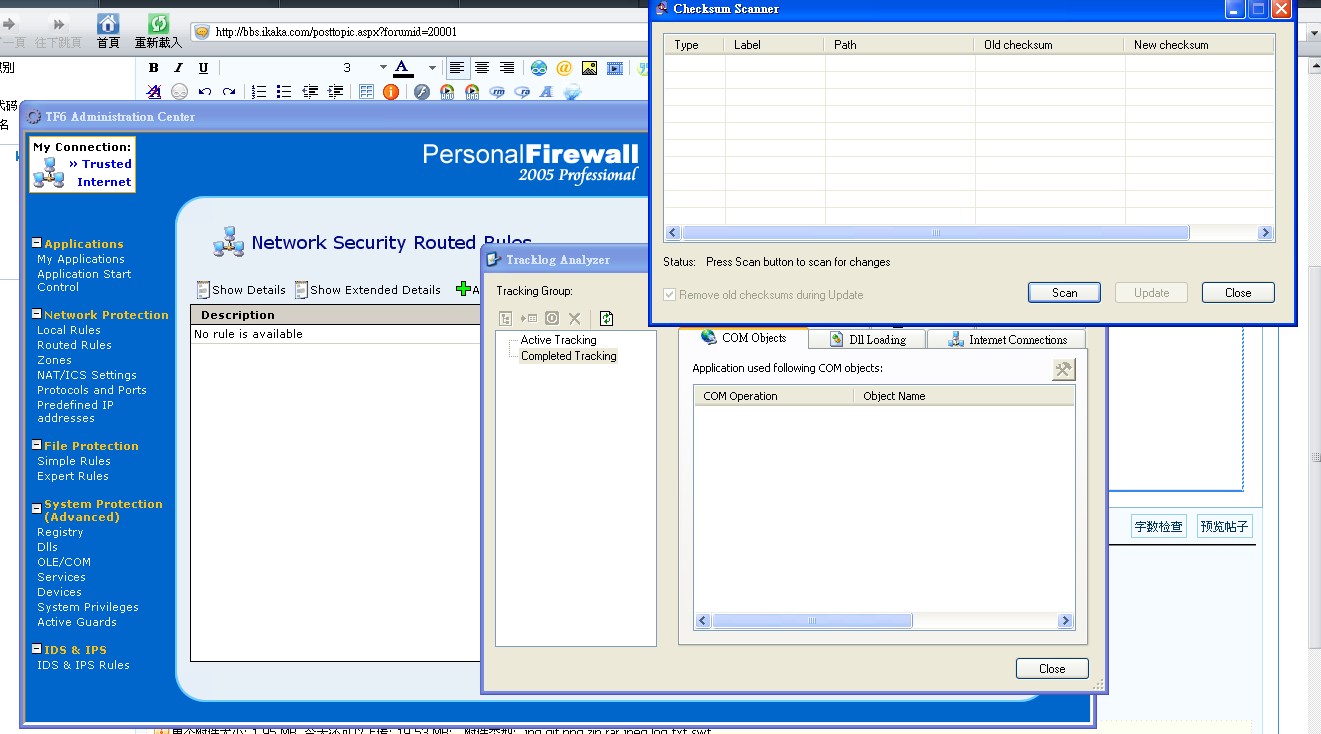Align text right in post editor

[x=507, y=68]
